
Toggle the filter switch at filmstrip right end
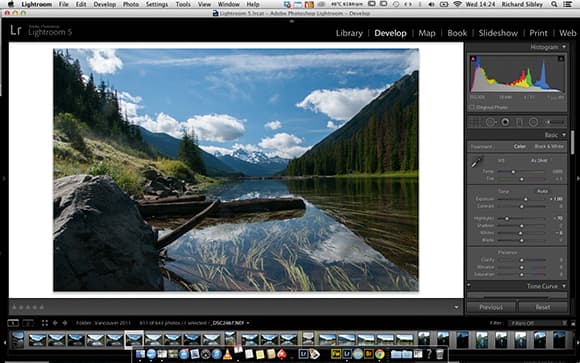tap(573, 323)
